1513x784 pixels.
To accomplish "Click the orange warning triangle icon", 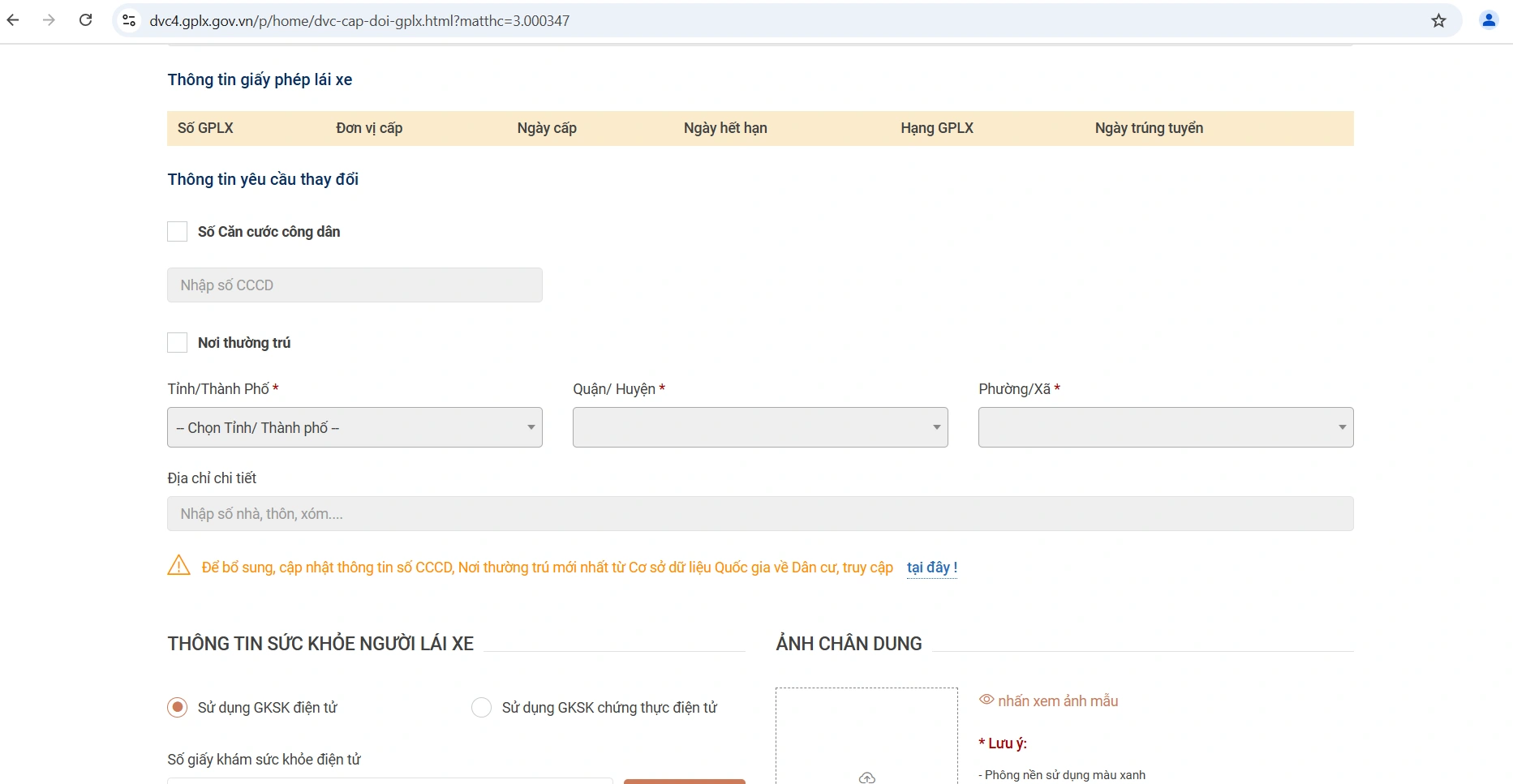I will (x=178, y=565).
